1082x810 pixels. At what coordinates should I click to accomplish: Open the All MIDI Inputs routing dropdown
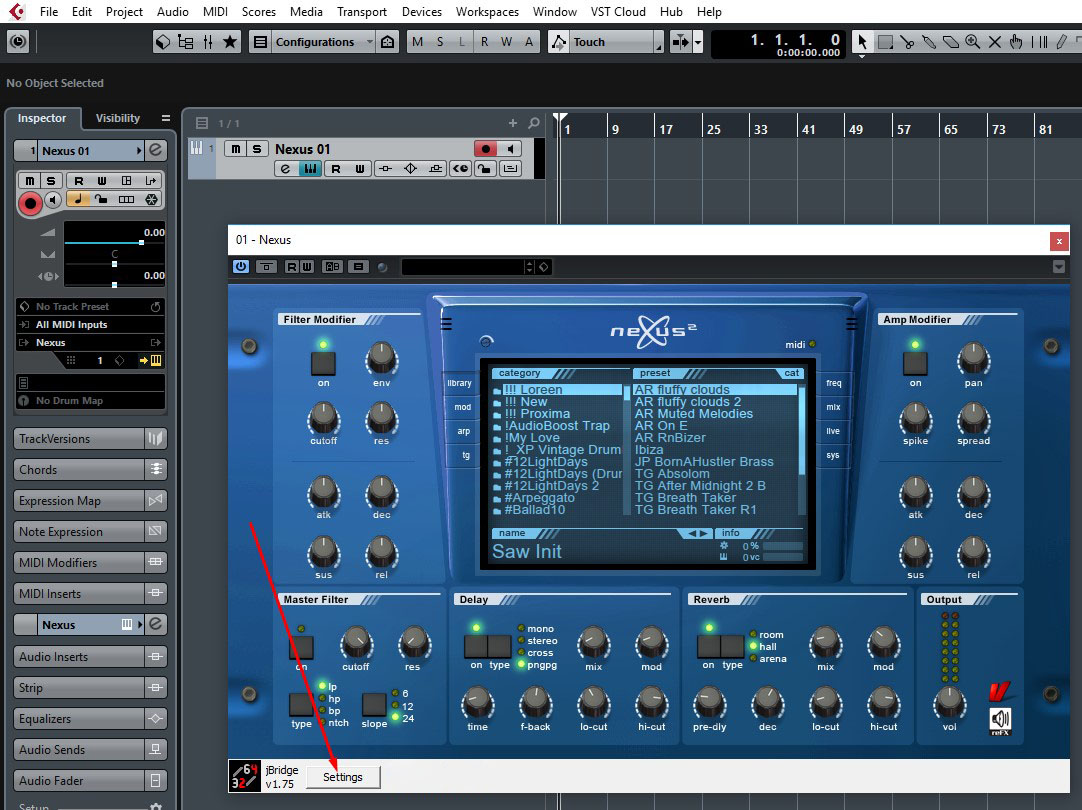[90, 324]
